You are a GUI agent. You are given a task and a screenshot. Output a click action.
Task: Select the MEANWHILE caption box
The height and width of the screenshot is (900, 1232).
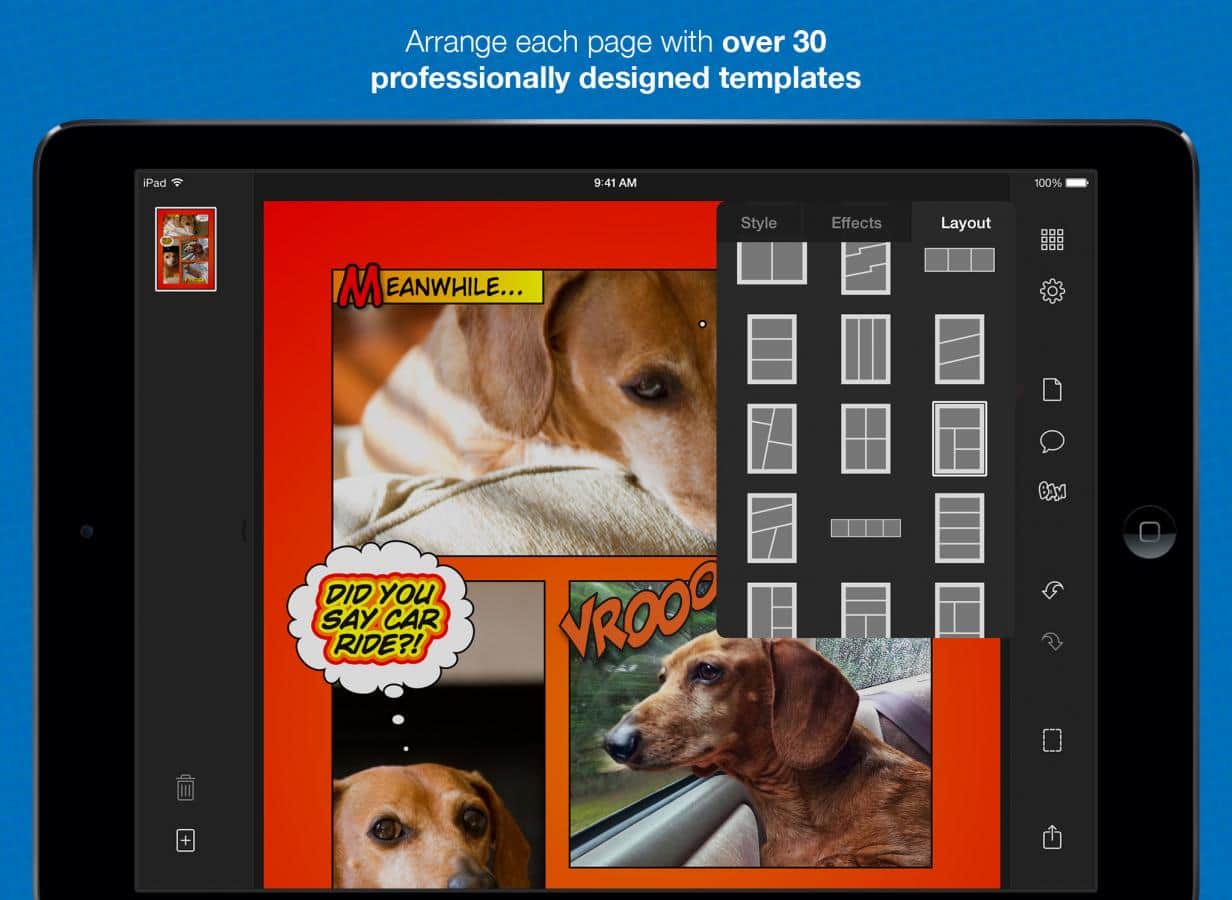[438, 287]
